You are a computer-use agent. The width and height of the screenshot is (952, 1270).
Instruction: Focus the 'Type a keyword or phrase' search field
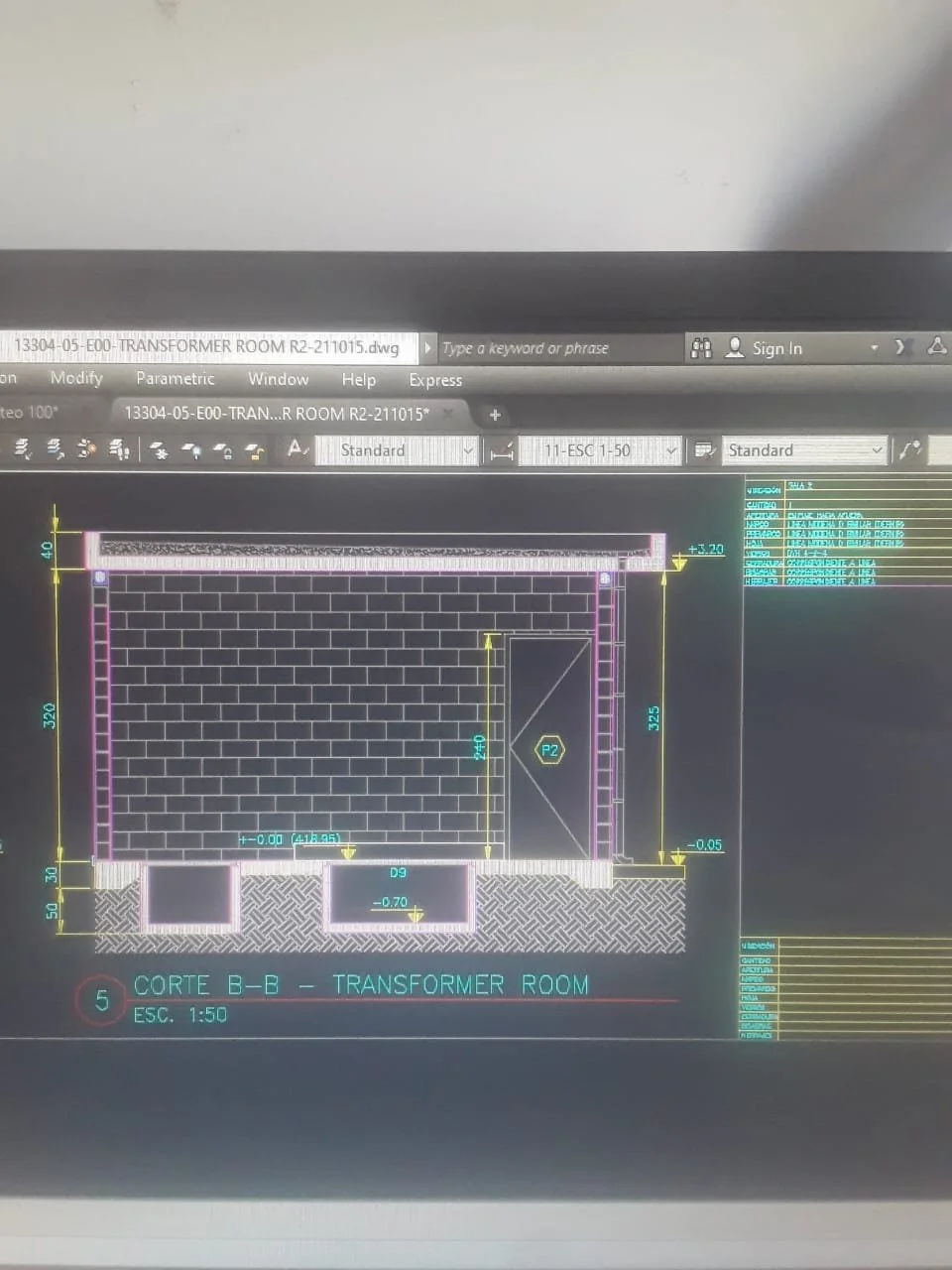coord(560,348)
